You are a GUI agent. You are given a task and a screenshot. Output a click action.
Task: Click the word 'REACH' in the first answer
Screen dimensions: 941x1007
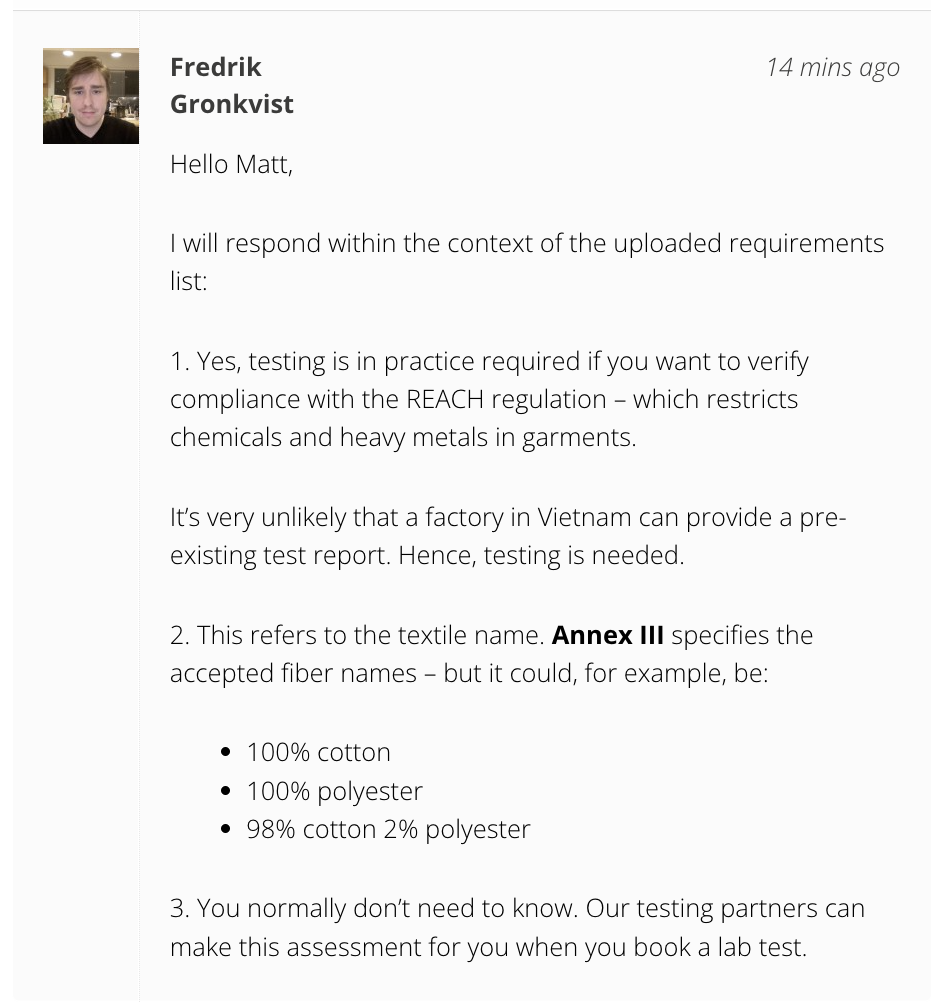(x=444, y=399)
